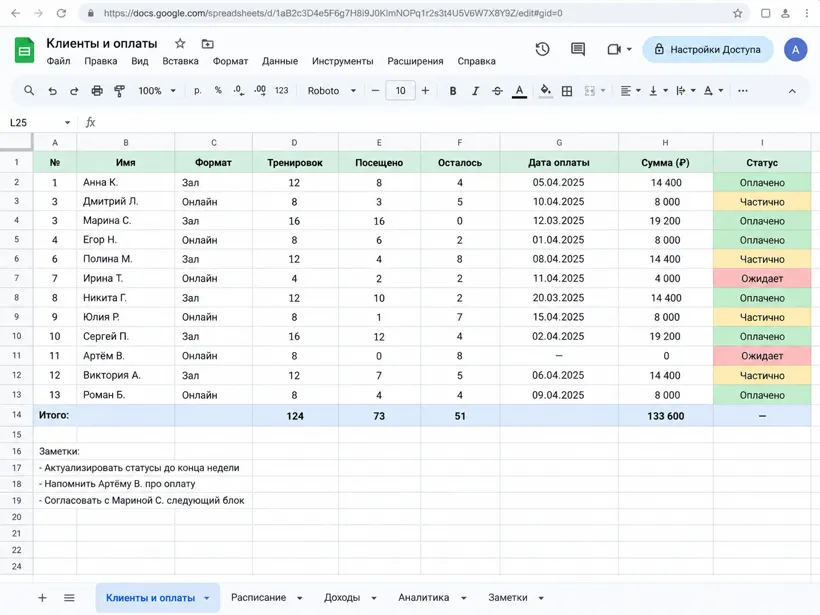Star the document Клиенты и оплаты
Screen dimensions: 820x615
(180, 43)
